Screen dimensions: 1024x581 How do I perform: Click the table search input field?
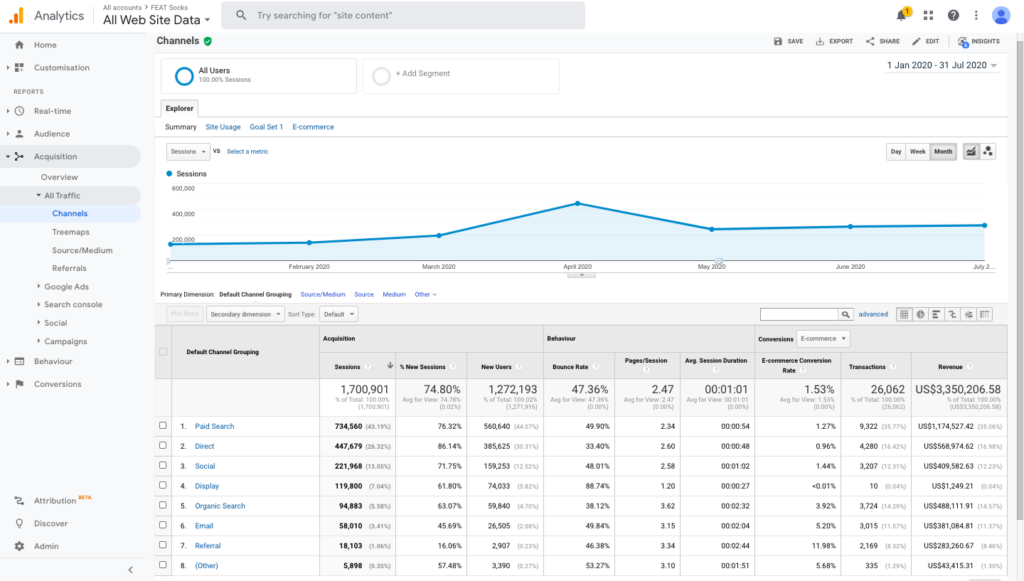point(799,315)
